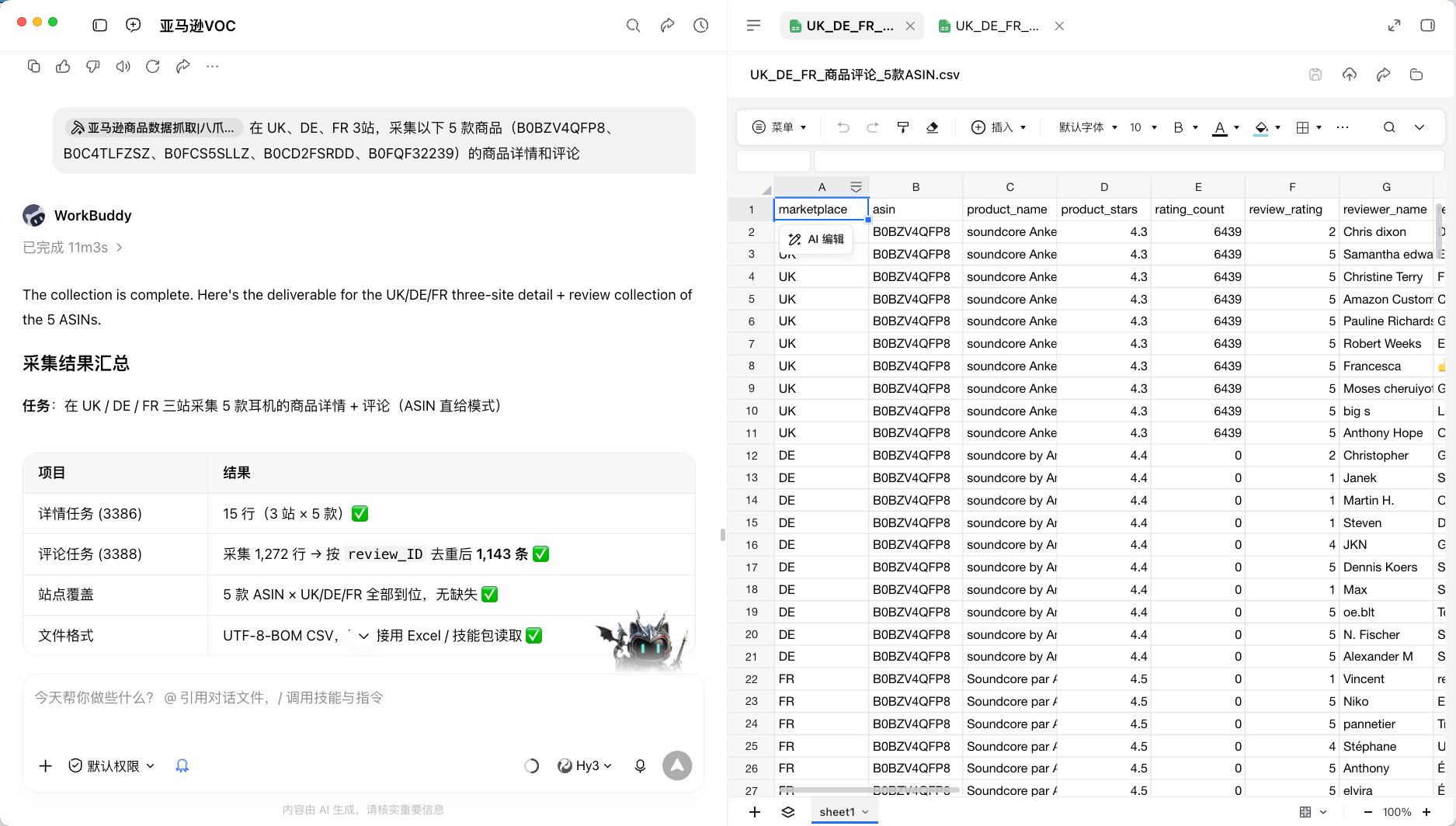
Task: Read response aloud with speaker icon
Action: click(x=123, y=67)
